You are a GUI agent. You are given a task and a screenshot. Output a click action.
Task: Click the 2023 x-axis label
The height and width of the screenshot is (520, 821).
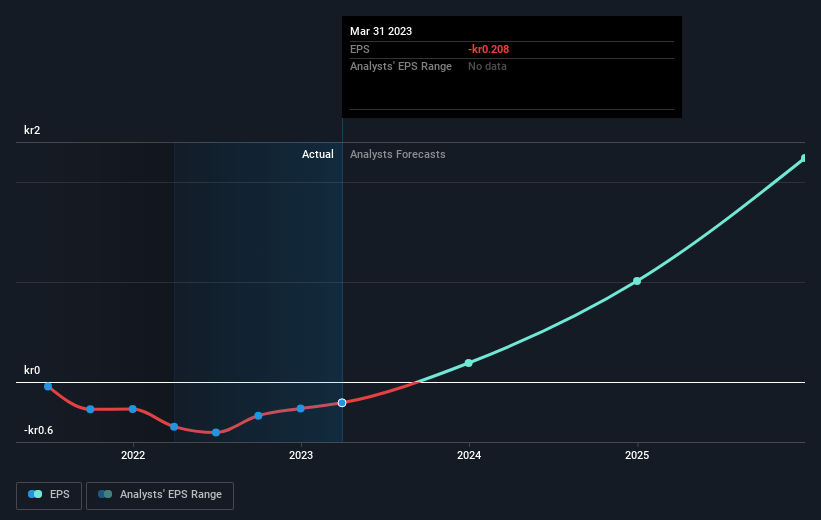pos(301,455)
